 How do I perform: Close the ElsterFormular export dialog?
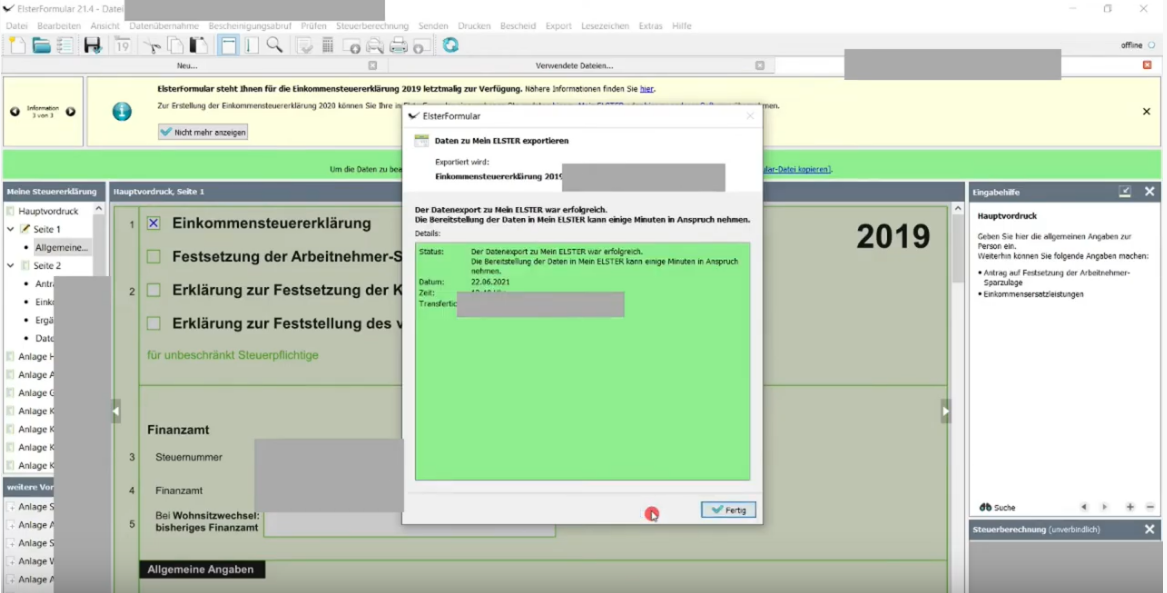click(x=750, y=116)
